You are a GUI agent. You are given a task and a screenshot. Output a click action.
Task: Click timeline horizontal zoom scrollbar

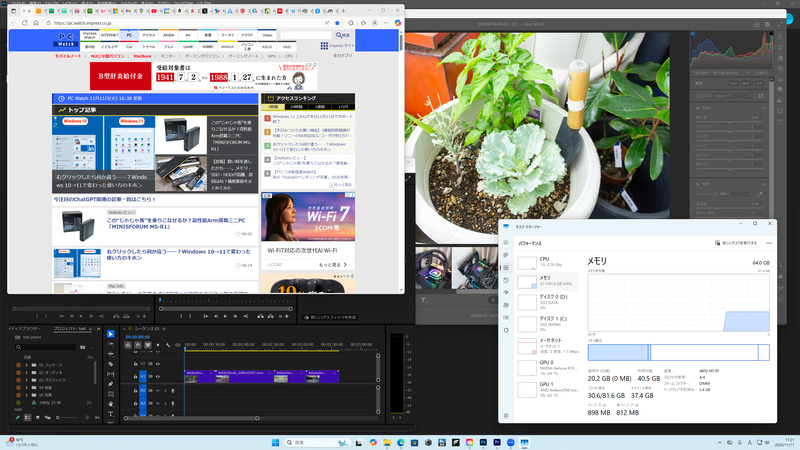click(191, 418)
